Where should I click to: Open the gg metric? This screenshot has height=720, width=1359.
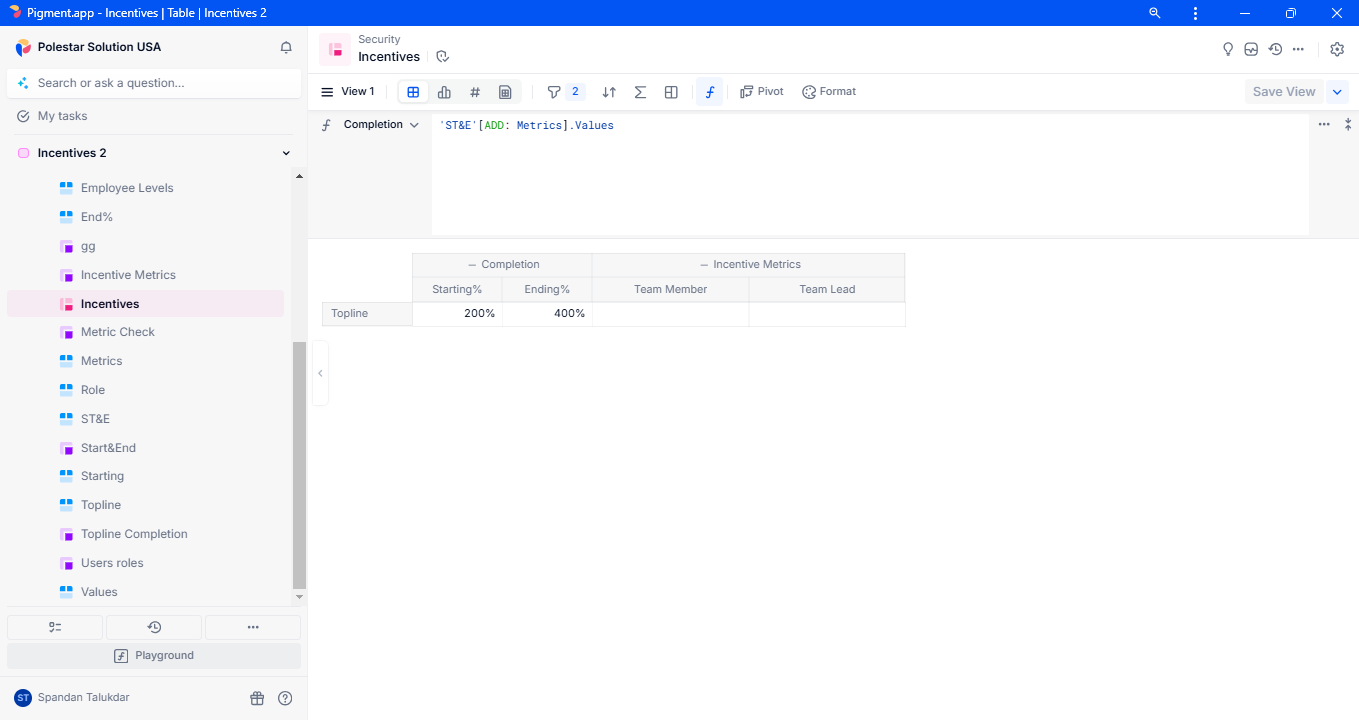coord(88,246)
